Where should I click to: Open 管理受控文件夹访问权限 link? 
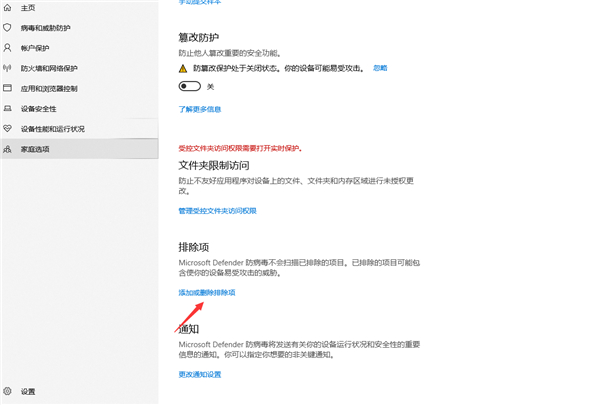pos(217,211)
